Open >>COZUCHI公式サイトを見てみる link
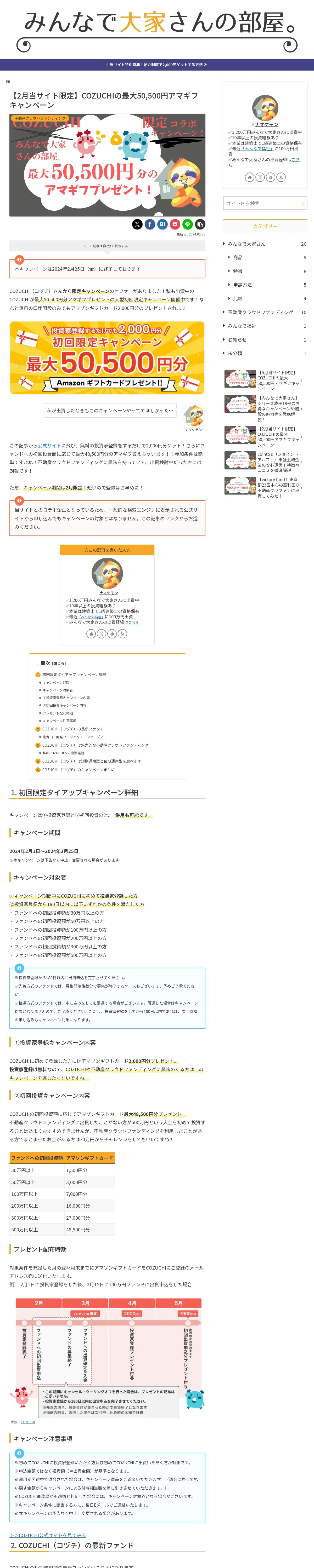 click(x=48, y=1535)
